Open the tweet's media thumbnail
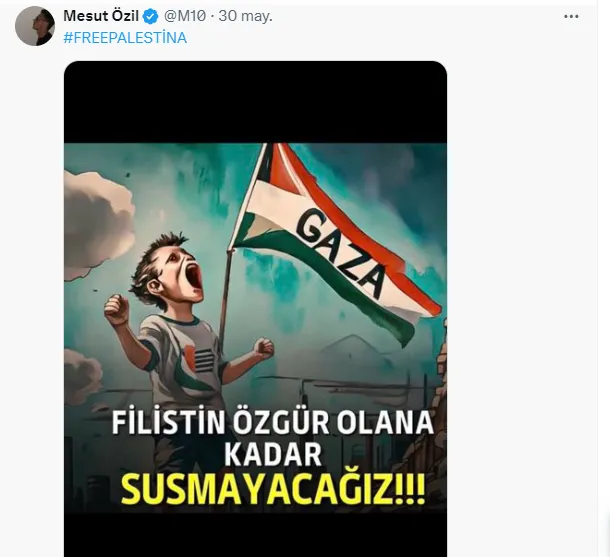Screen dimensions: 610x557 pos(255,309)
